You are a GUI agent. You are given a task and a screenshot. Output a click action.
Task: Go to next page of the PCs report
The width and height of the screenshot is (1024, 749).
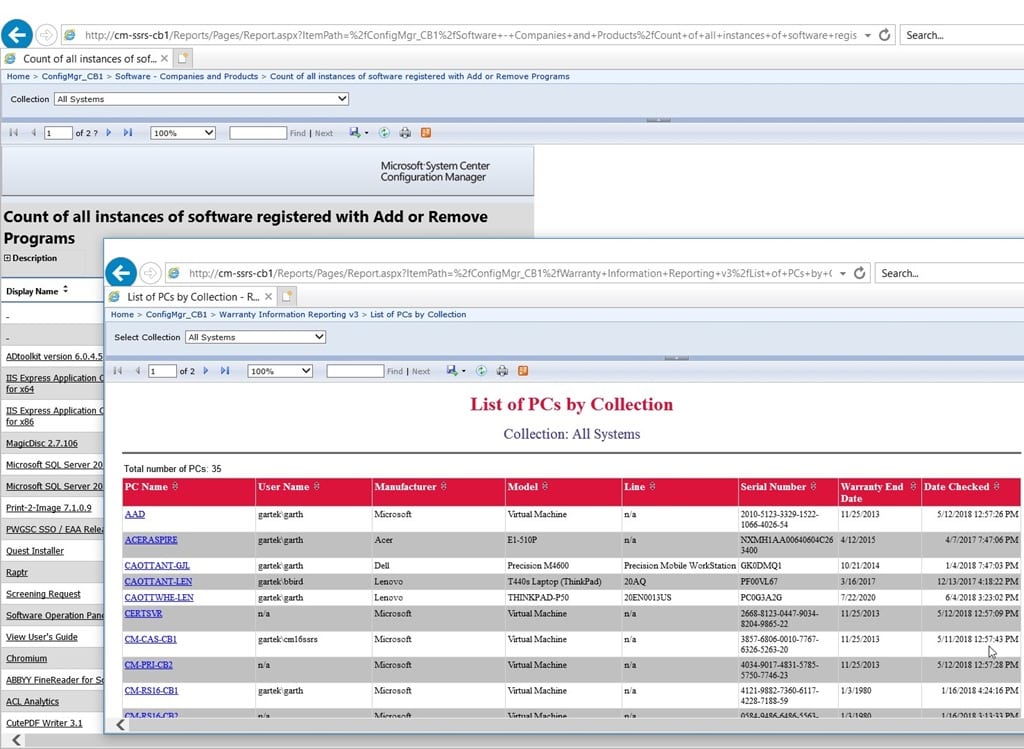205,371
